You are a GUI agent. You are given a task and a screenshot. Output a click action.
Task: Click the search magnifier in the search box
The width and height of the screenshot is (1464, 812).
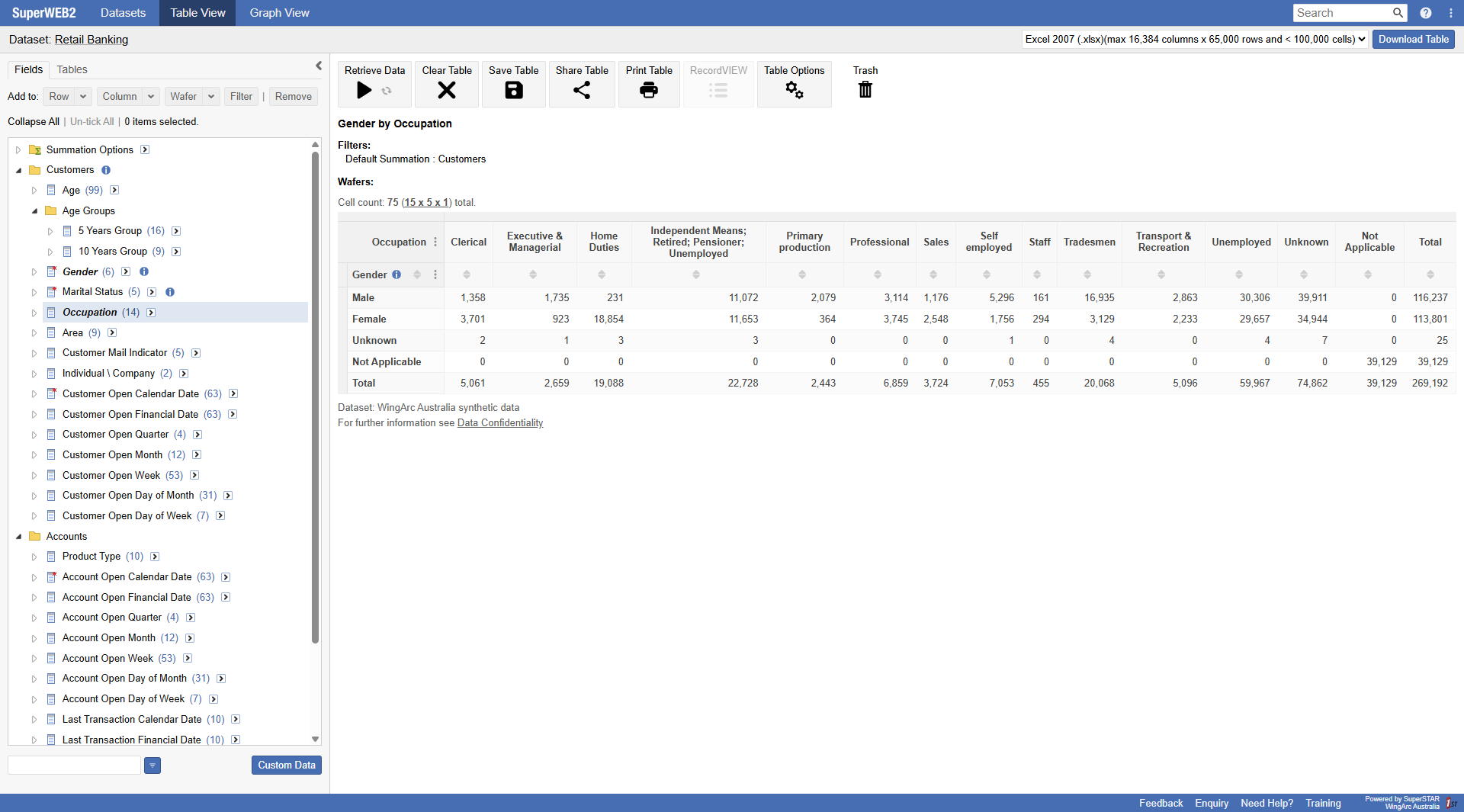[1398, 13]
